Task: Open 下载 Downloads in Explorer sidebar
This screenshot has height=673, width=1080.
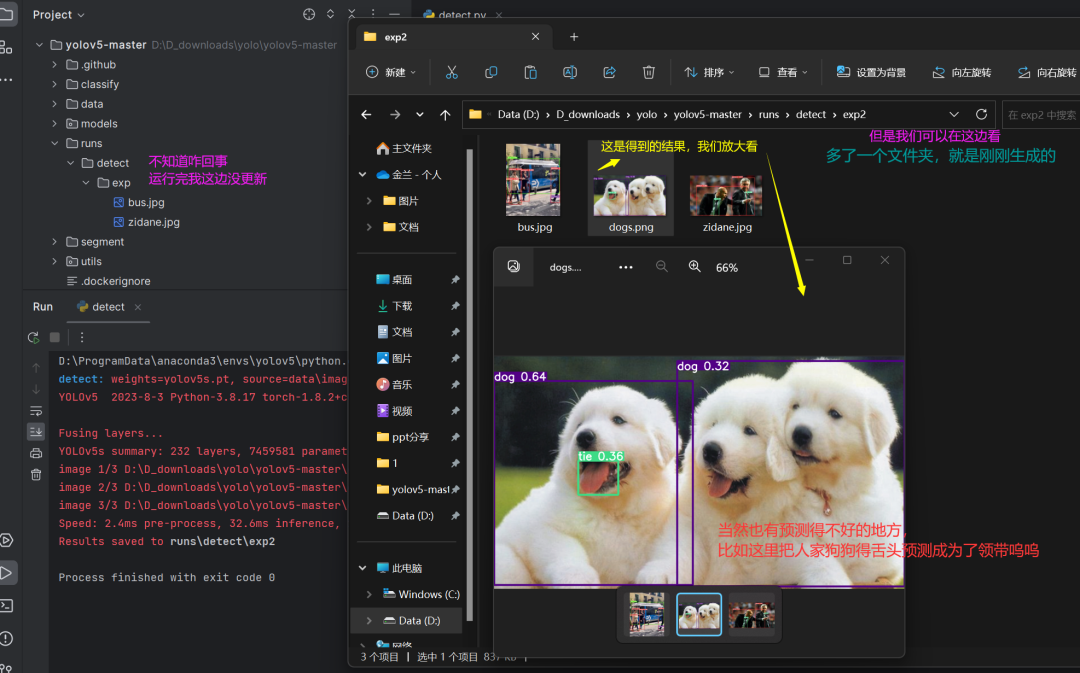Action: coord(402,306)
